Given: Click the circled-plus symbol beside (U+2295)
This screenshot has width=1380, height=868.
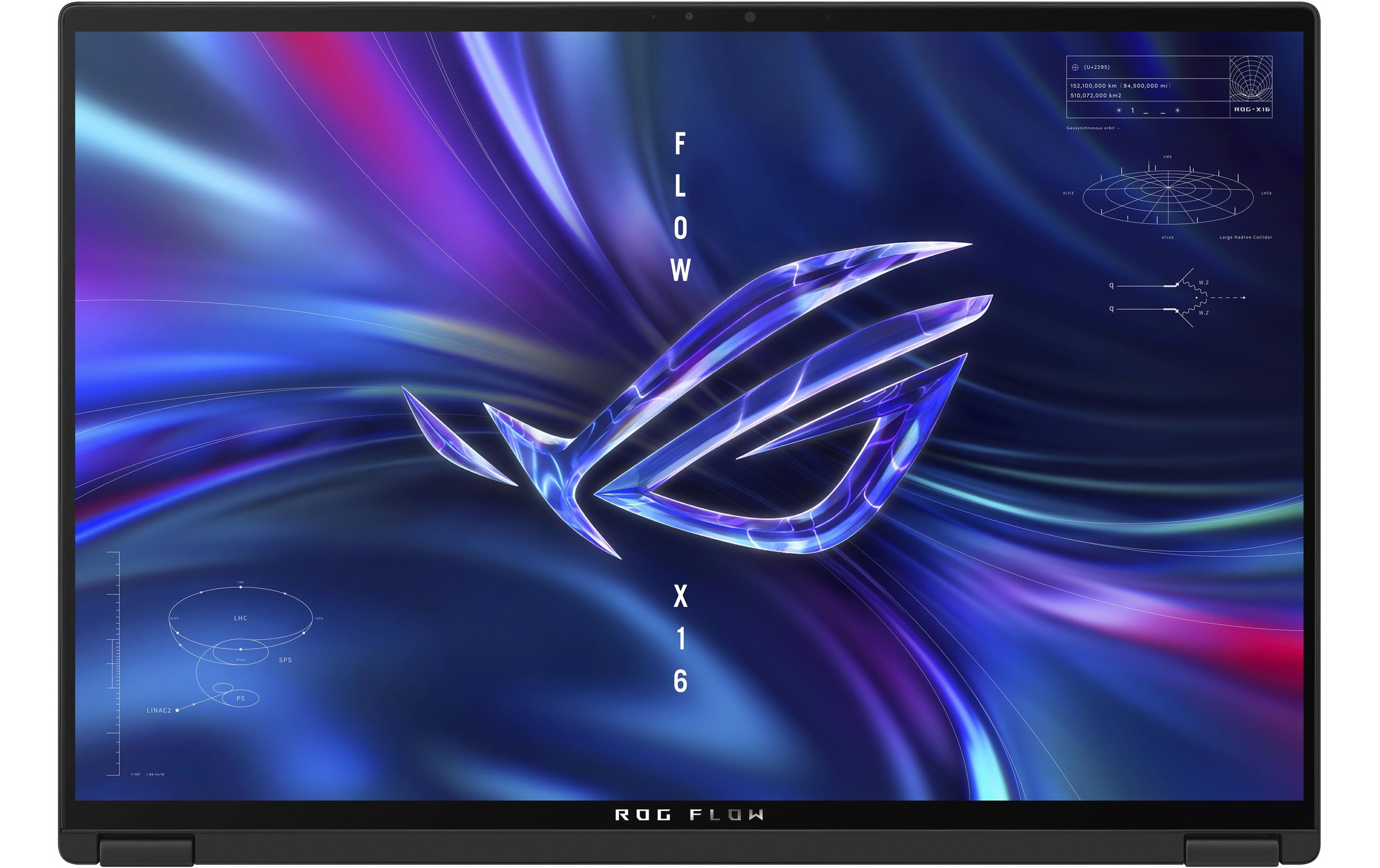Looking at the screenshot, I should pos(1075,67).
